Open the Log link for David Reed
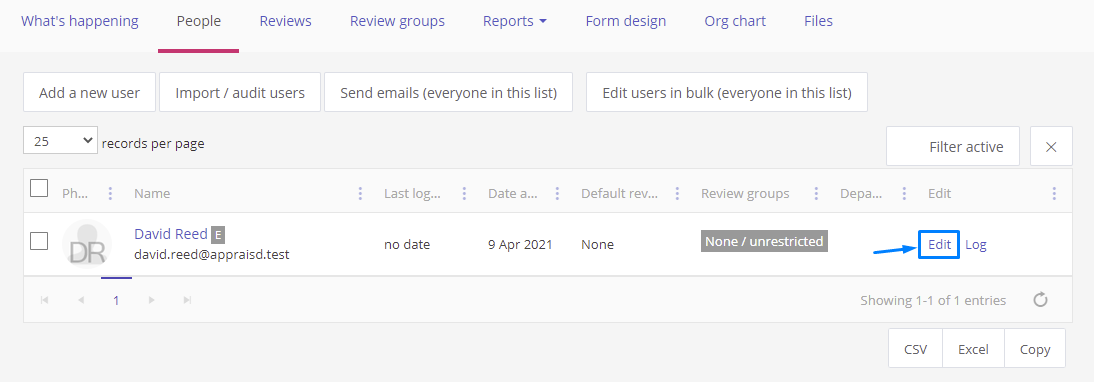This screenshot has height=382, width=1094. (x=975, y=245)
